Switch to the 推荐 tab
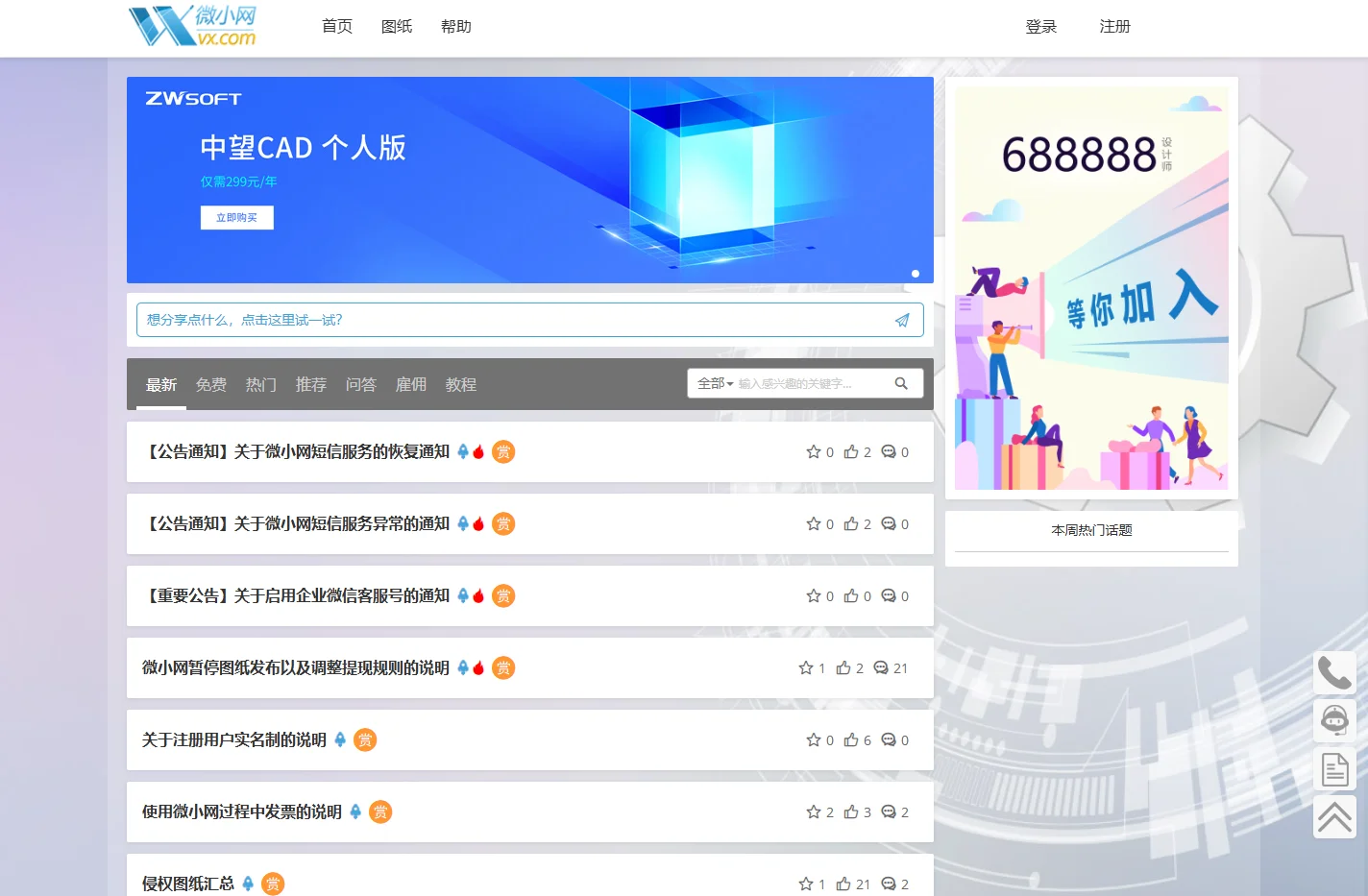Screen dimensions: 1368x896 tap(311, 385)
